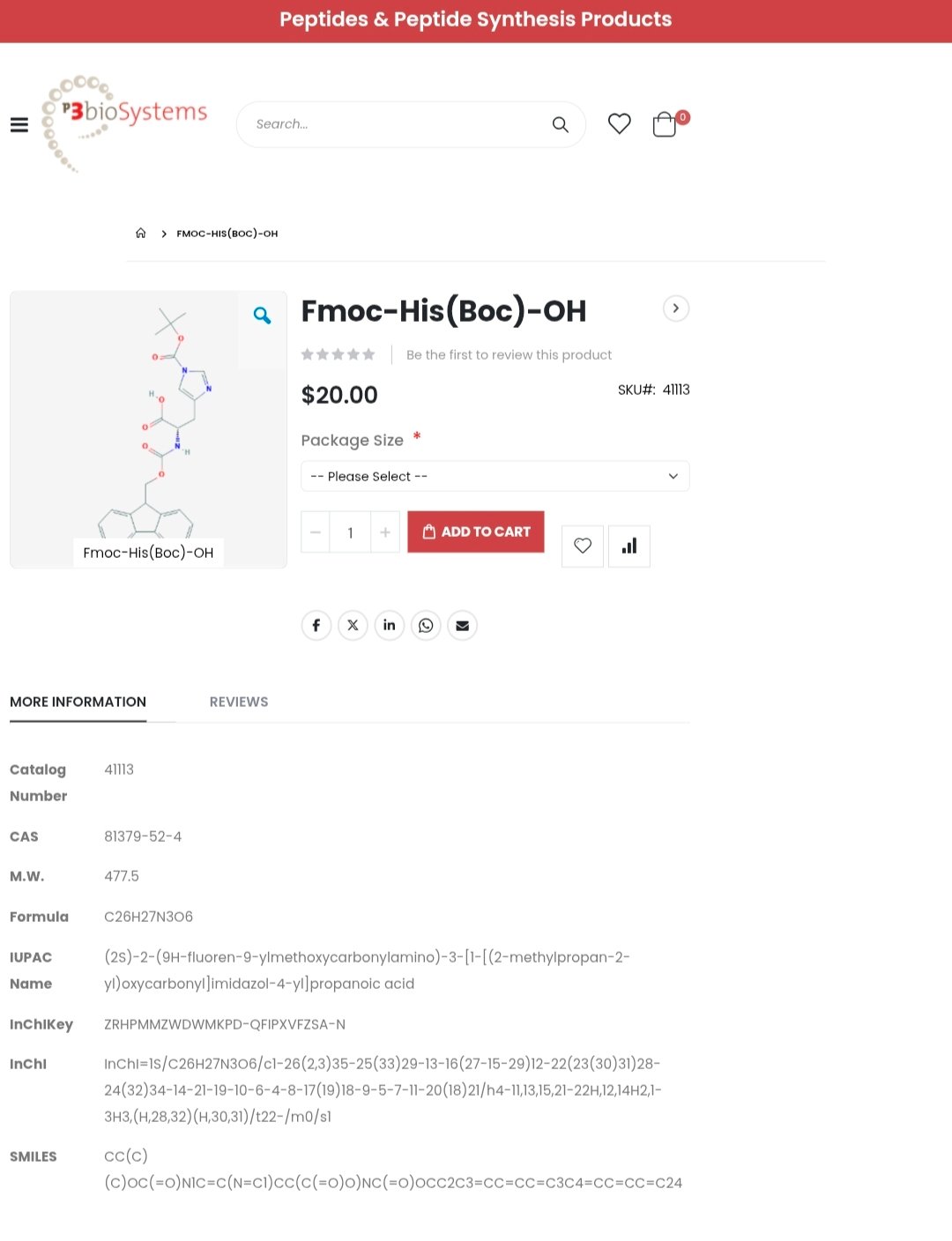Share product by email
Image resolution: width=952 pixels, height=1241 pixels.
coord(463,626)
